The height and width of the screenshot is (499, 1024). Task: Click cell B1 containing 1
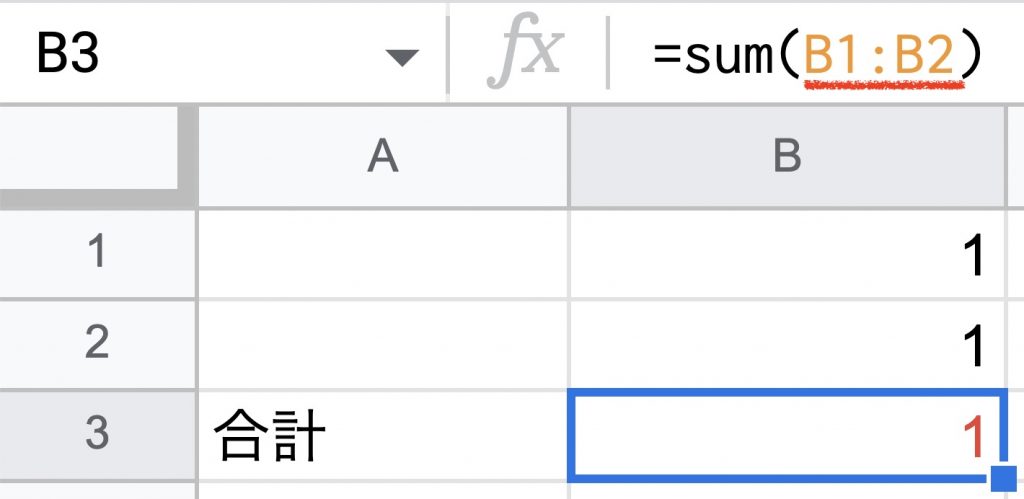(x=787, y=254)
